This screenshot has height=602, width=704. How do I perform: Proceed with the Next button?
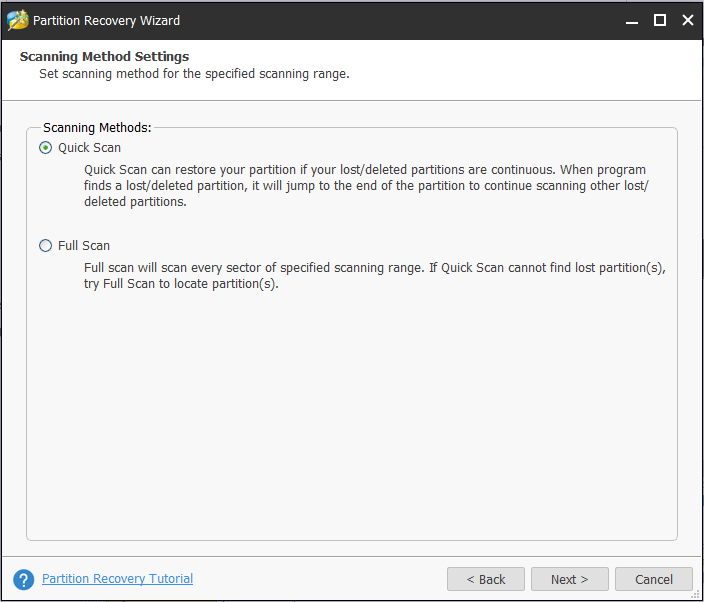(x=569, y=579)
